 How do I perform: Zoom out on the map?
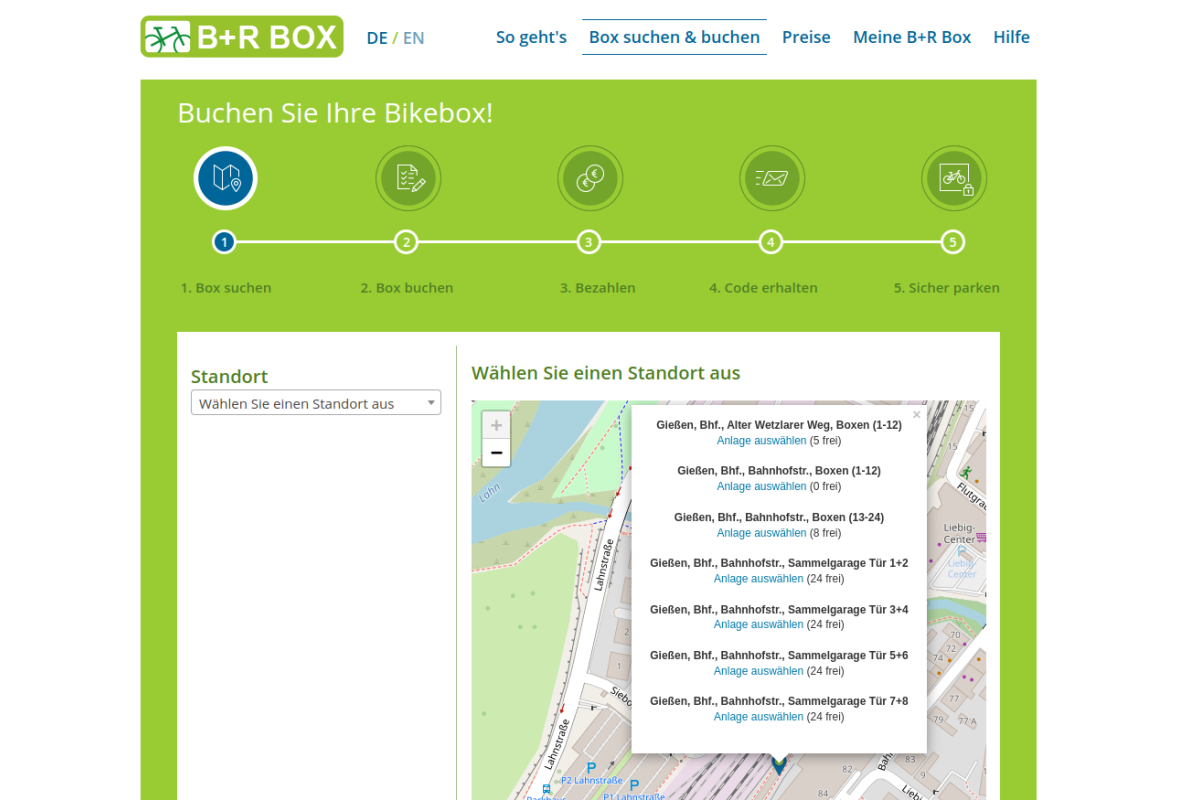[x=496, y=453]
